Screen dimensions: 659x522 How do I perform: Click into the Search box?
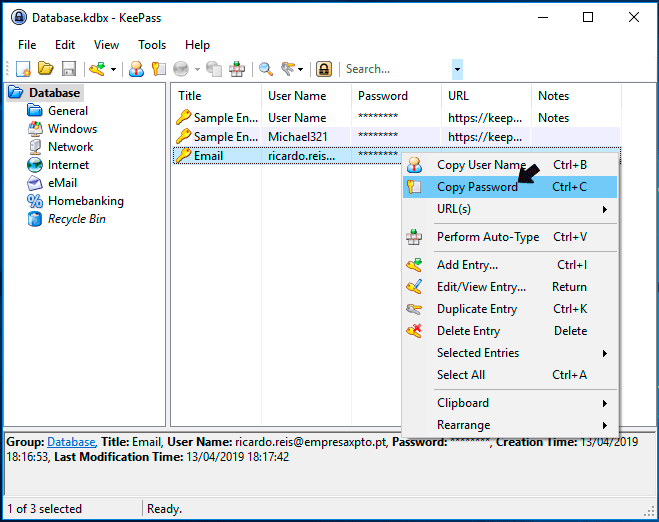[x=397, y=69]
